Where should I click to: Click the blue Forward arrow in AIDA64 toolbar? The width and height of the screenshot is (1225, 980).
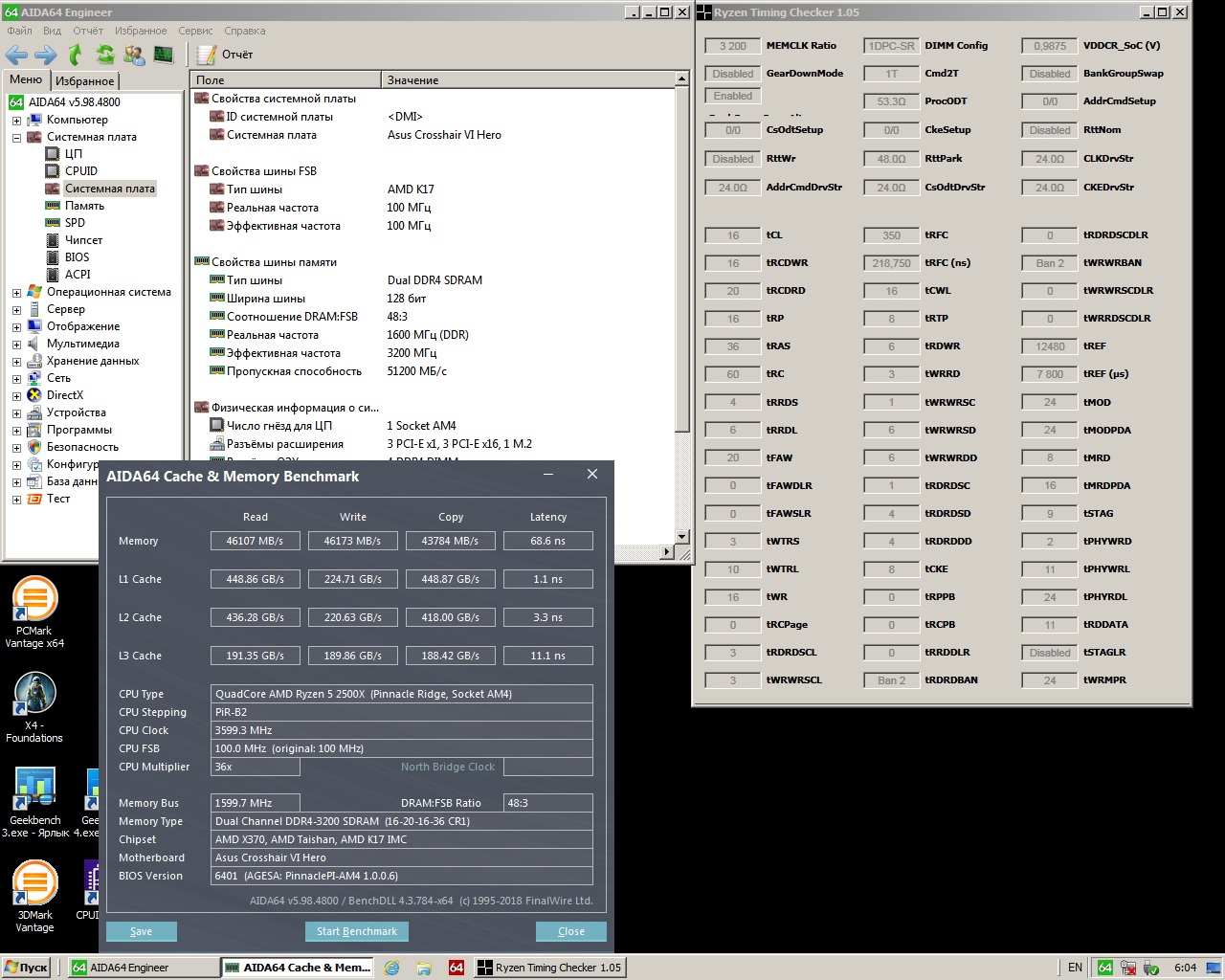[x=46, y=55]
